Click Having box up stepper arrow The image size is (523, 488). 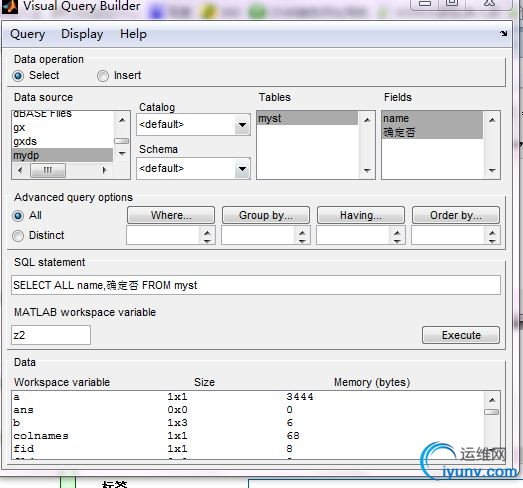click(x=397, y=232)
